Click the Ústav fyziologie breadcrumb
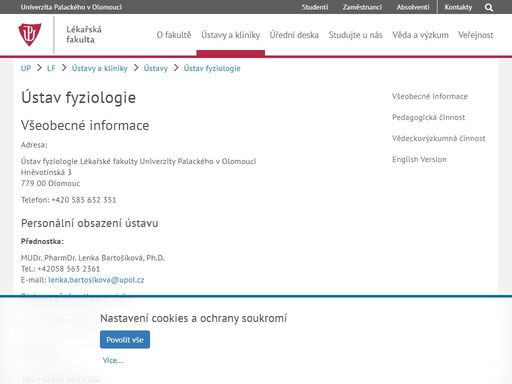This screenshot has width=512, height=384. (212, 68)
